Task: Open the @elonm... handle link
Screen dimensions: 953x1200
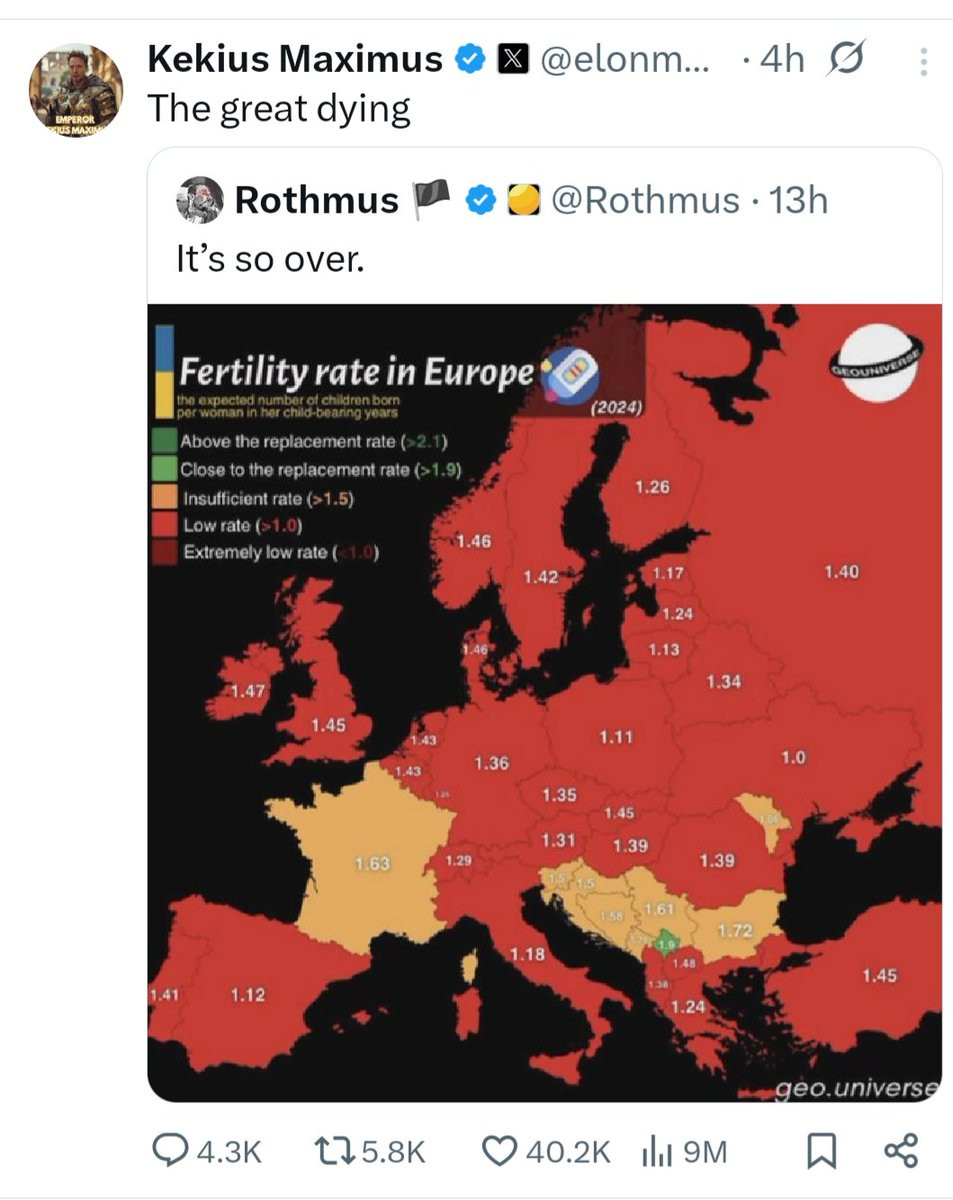Action: [x=626, y=61]
